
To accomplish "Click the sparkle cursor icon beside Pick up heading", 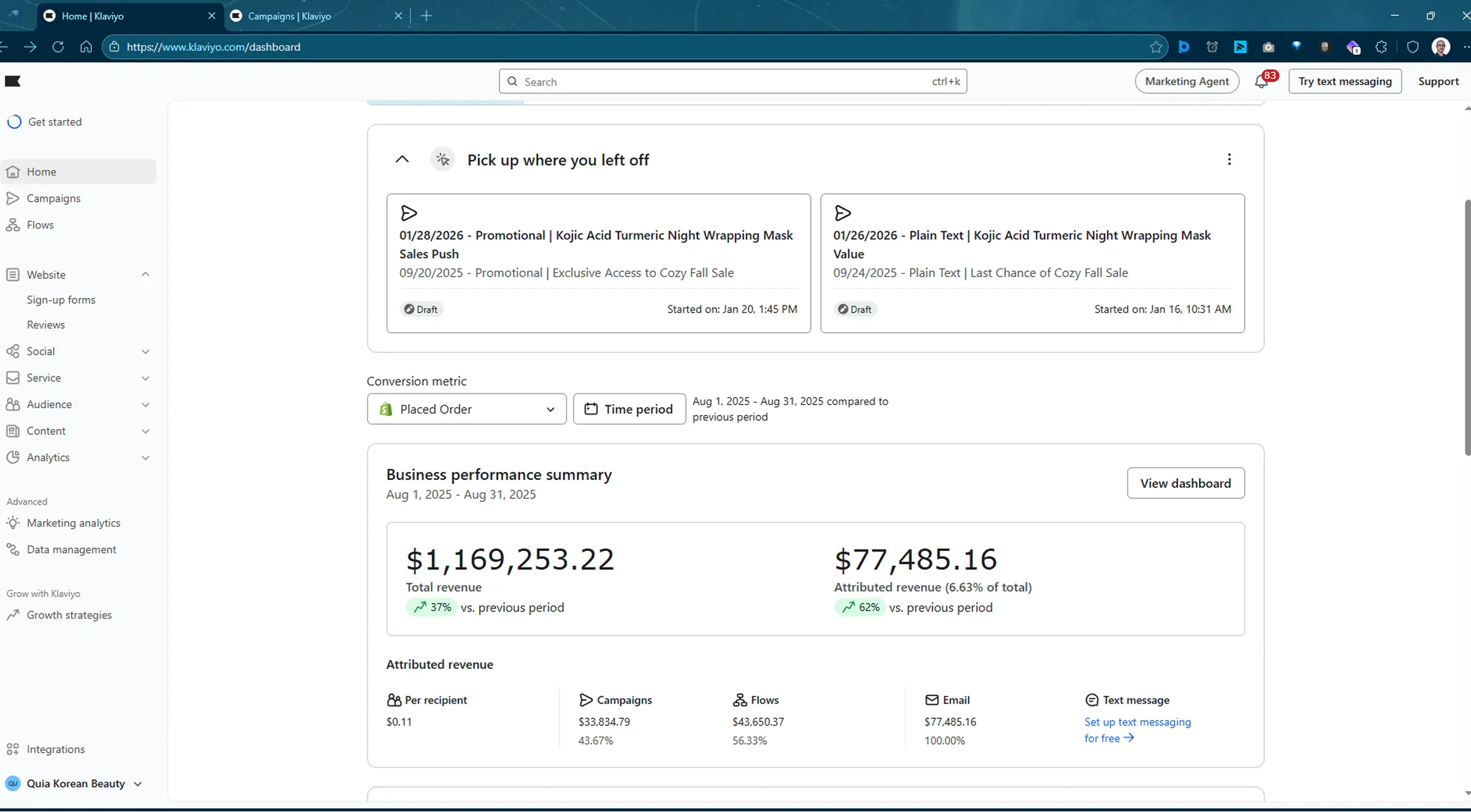I will (443, 159).
